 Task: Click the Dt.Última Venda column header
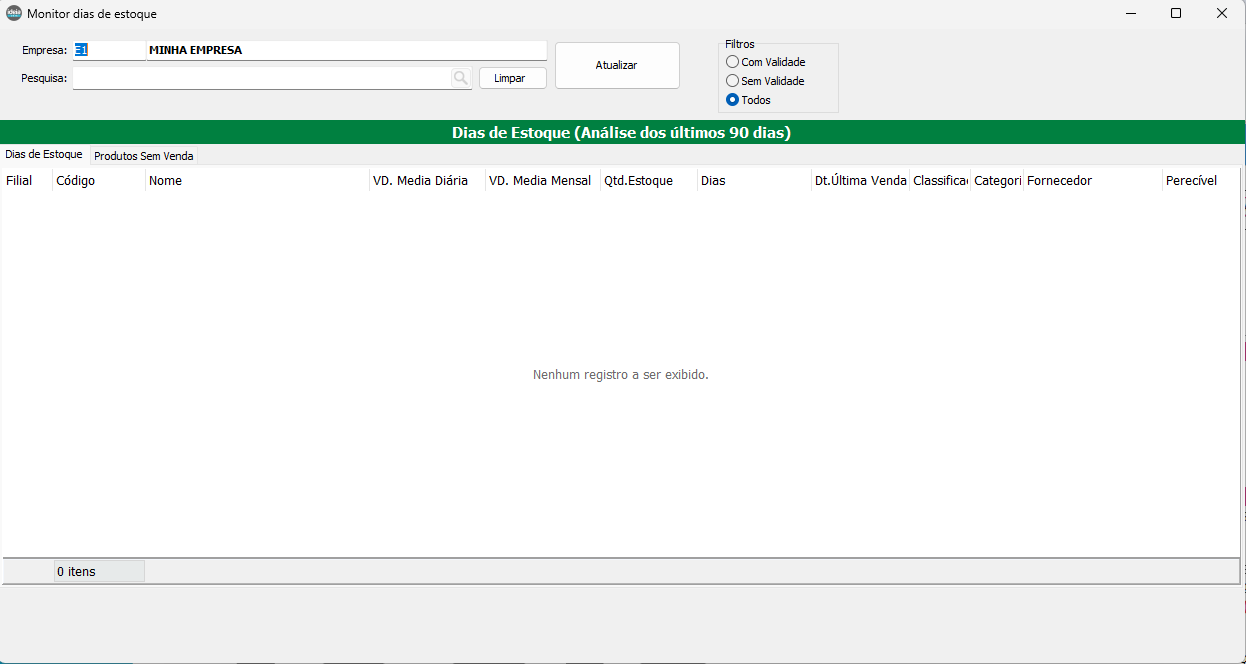tap(860, 181)
